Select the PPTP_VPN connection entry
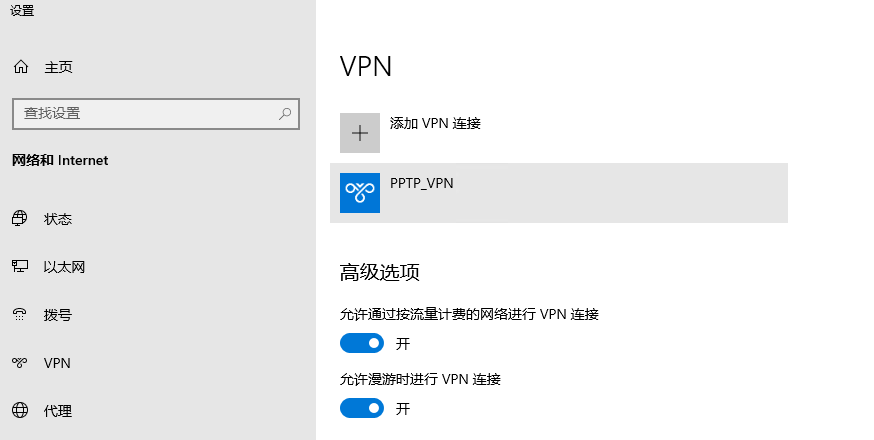This screenshot has height=440, width=874. pyautogui.click(x=560, y=193)
